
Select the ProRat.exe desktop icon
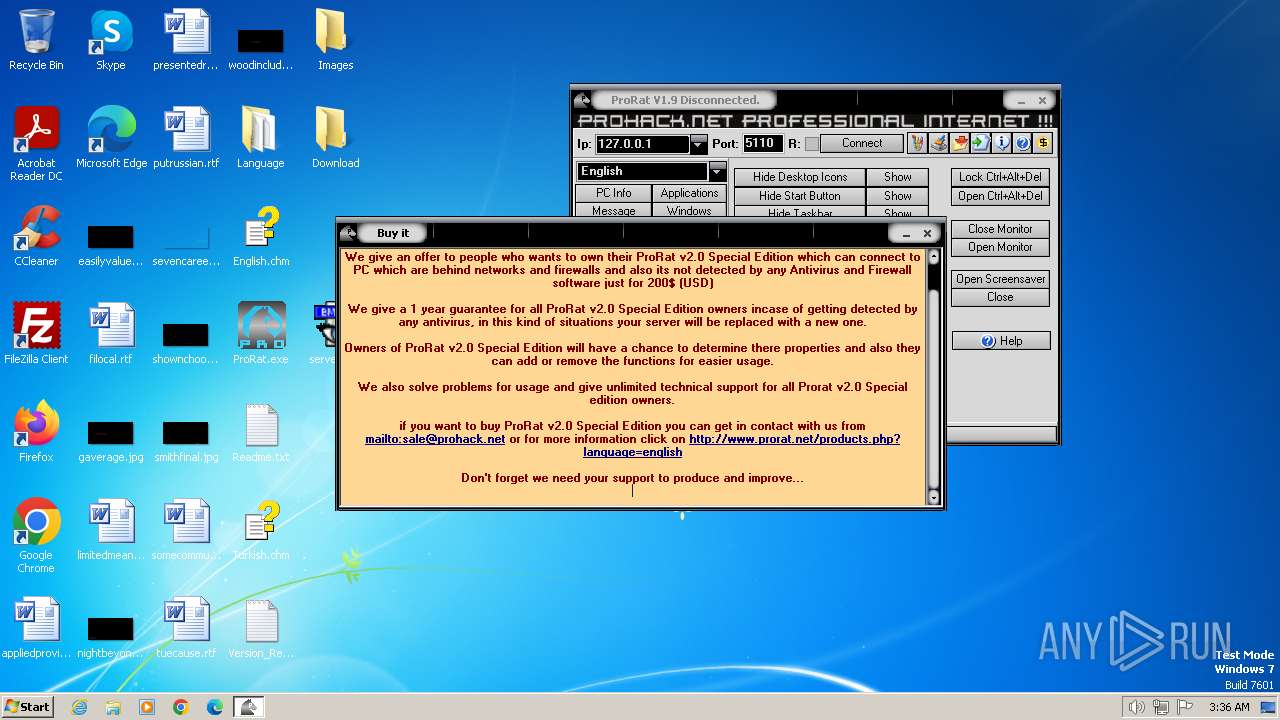(261, 334)
